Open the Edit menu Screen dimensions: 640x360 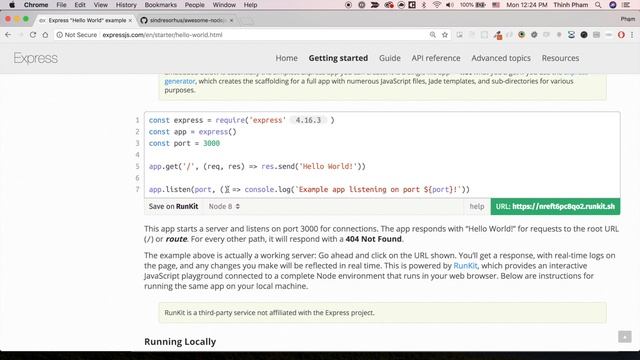pyautogui.click(x=80, y=5)
